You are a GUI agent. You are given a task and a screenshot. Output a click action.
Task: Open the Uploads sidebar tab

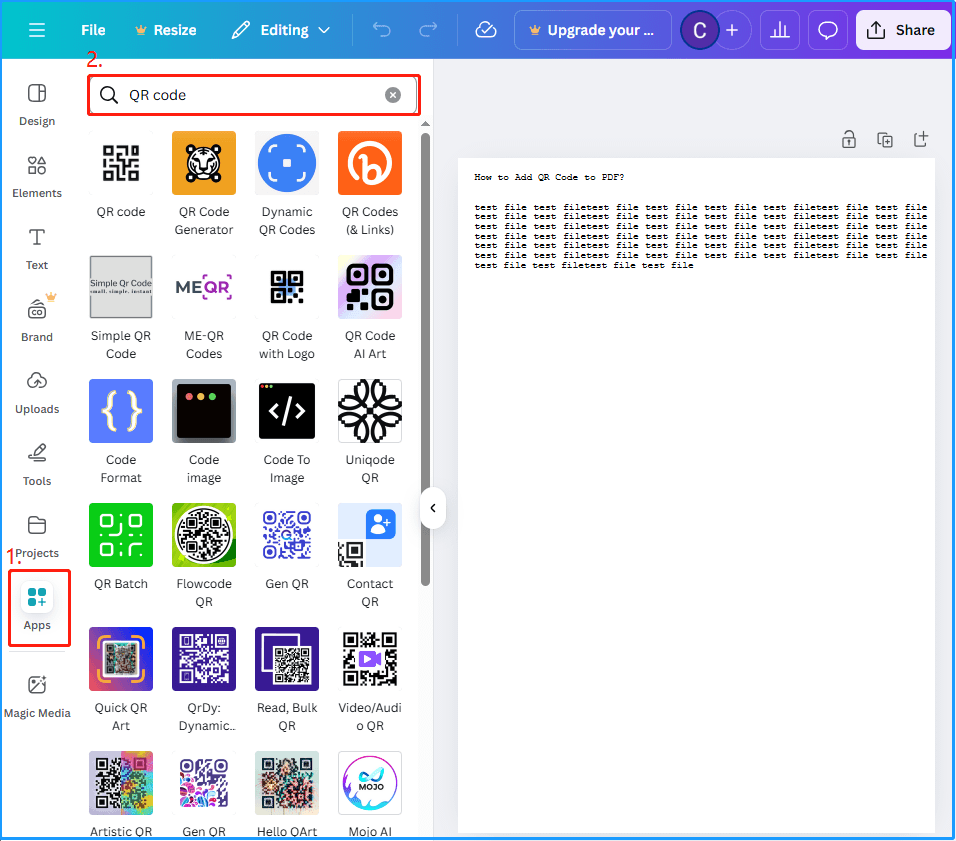point(37,393)
